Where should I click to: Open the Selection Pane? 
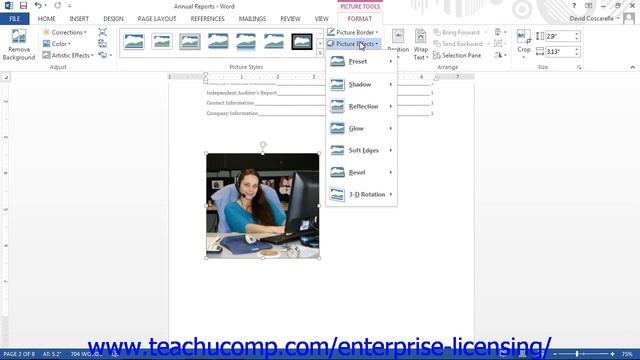(x=457, y=55)
